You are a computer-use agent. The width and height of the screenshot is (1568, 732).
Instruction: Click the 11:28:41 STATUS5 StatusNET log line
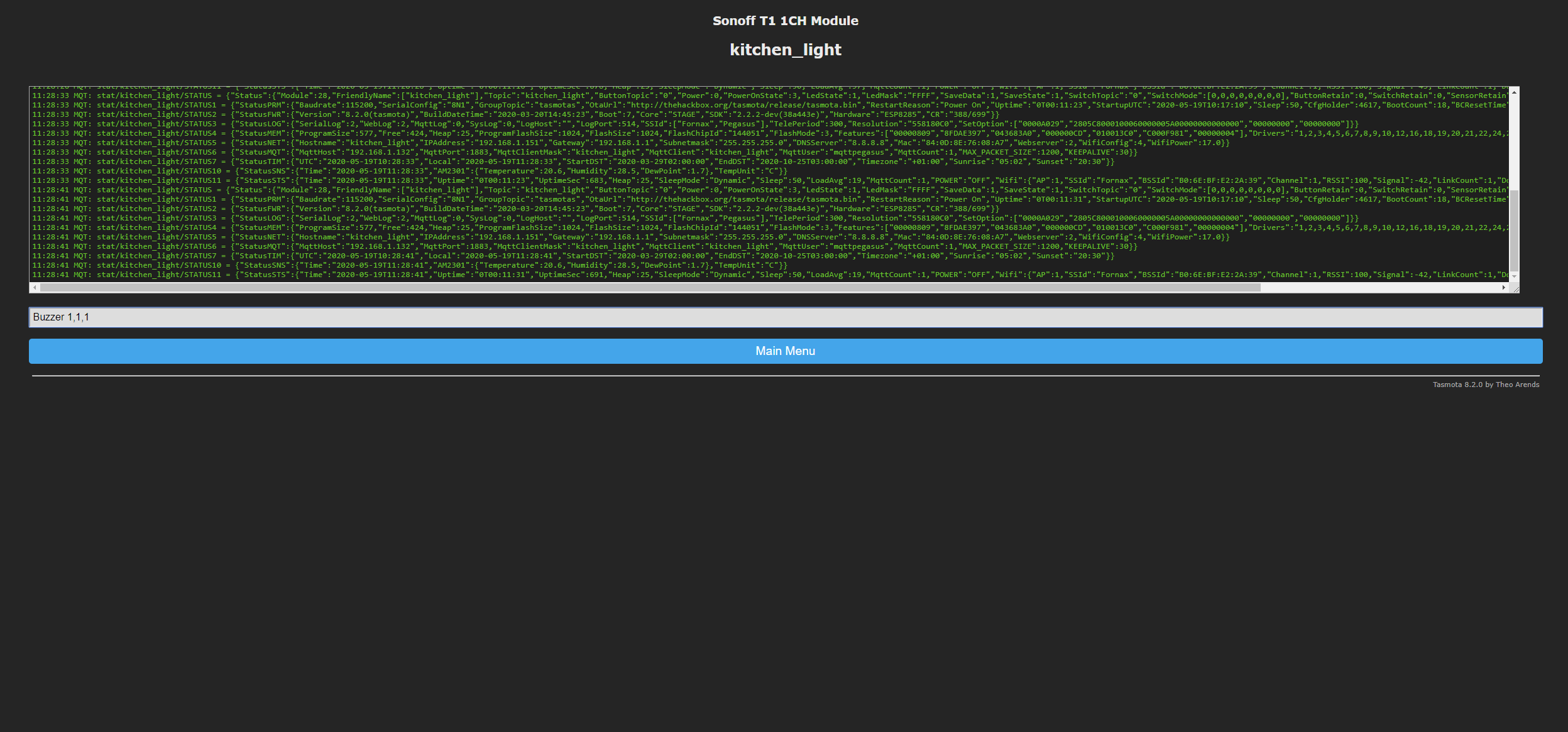coord(631,238)
